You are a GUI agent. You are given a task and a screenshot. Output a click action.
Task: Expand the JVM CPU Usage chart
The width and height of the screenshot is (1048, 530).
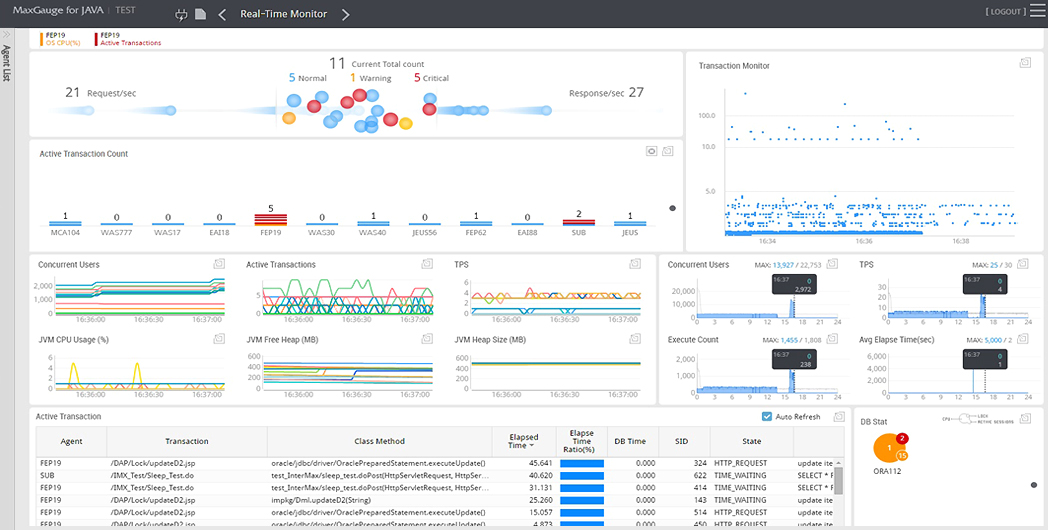pyautogui.click(x=219, y=339)
